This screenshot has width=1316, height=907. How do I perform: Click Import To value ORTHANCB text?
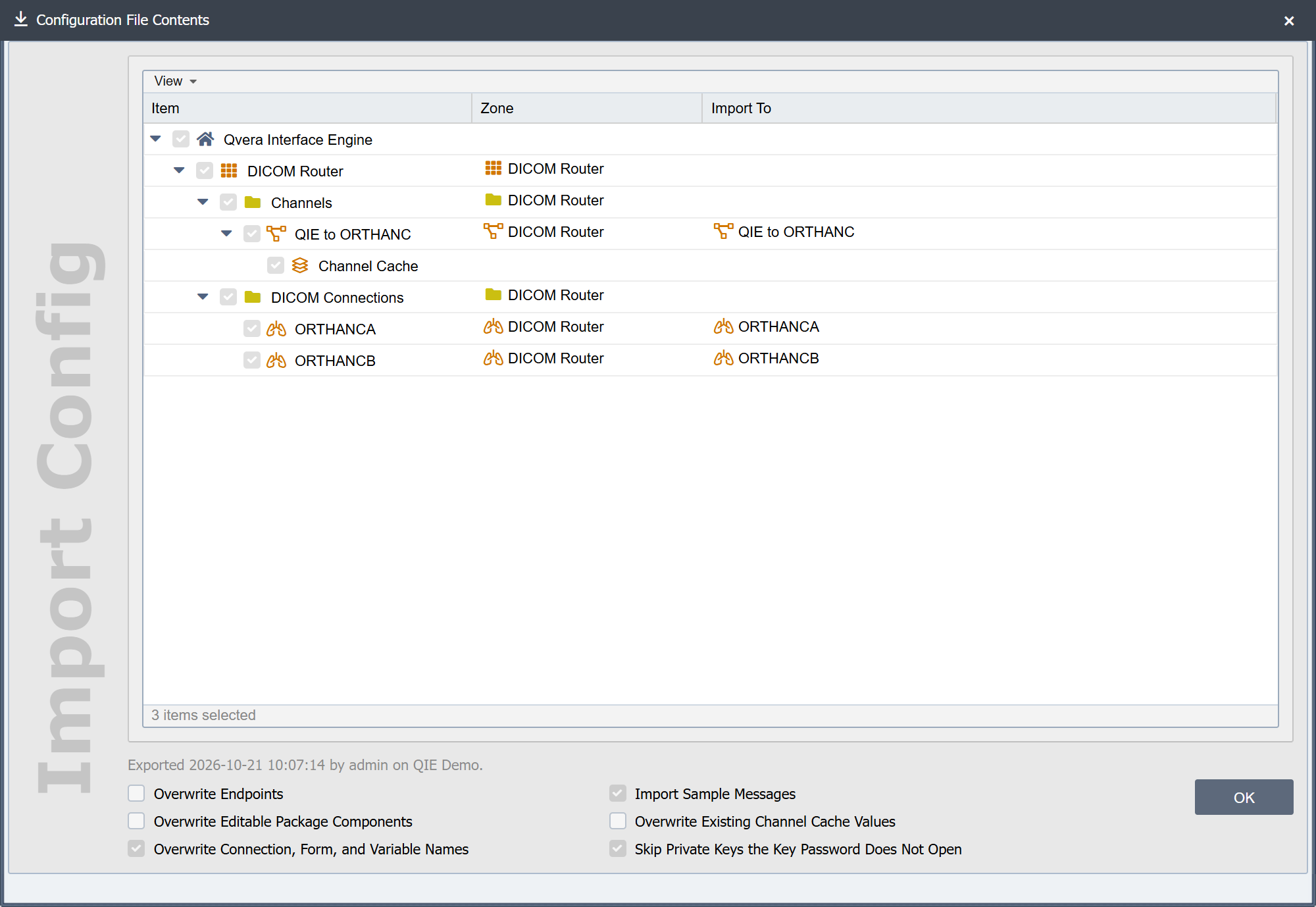tap(778, 358)
